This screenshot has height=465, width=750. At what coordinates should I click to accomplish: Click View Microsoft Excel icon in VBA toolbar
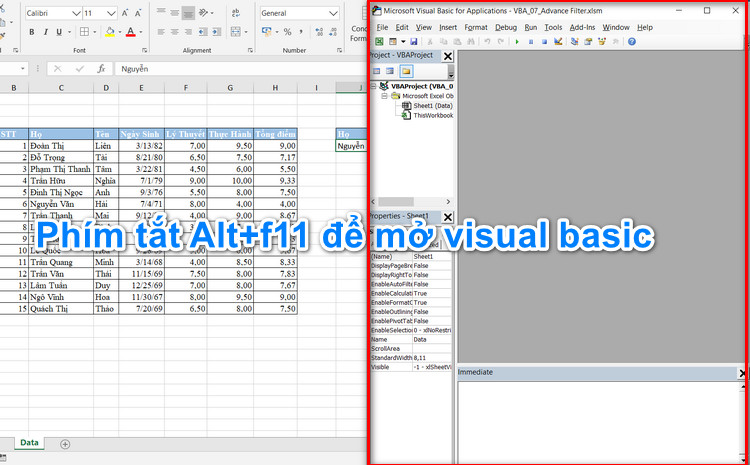point(379,42)
